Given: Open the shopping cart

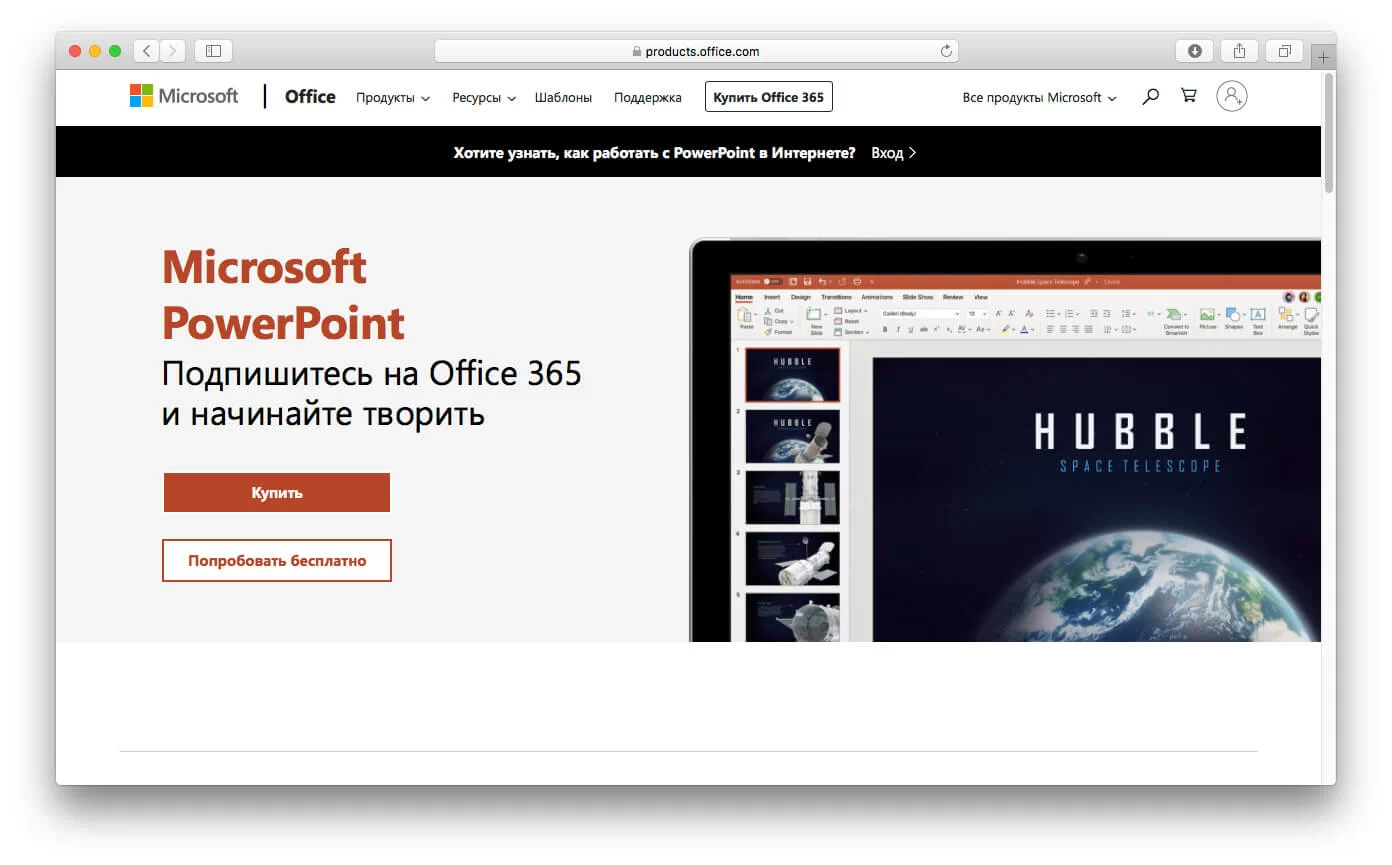Looking at the screenshot, I should (x=1188, y=95).
